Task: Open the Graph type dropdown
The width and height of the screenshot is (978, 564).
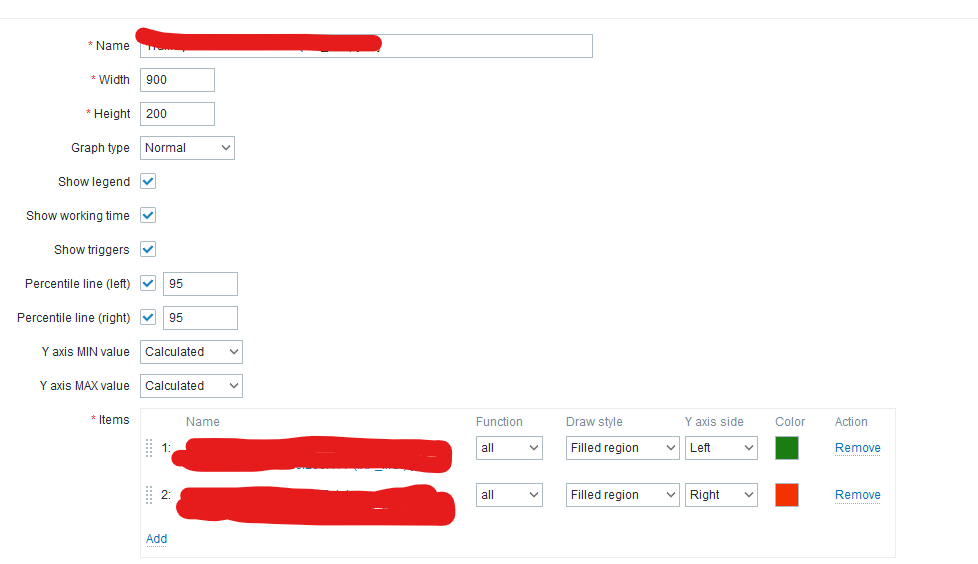Action: point(187,148)
